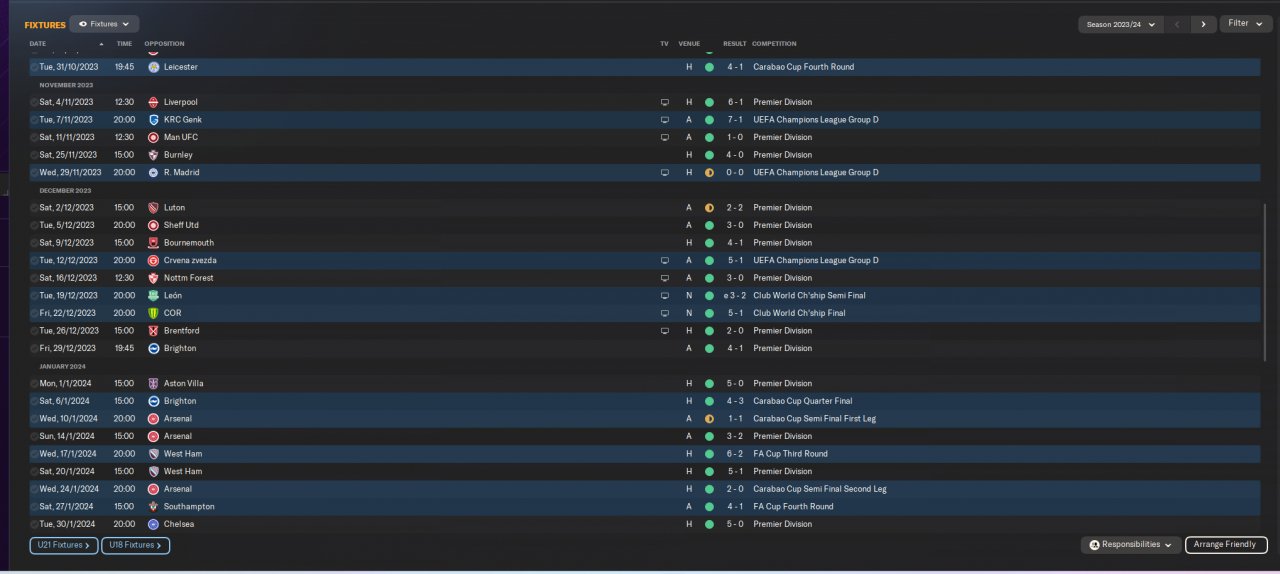Toggle row selector for Tue, 26/12/2023 Brentford

(34, 331)
